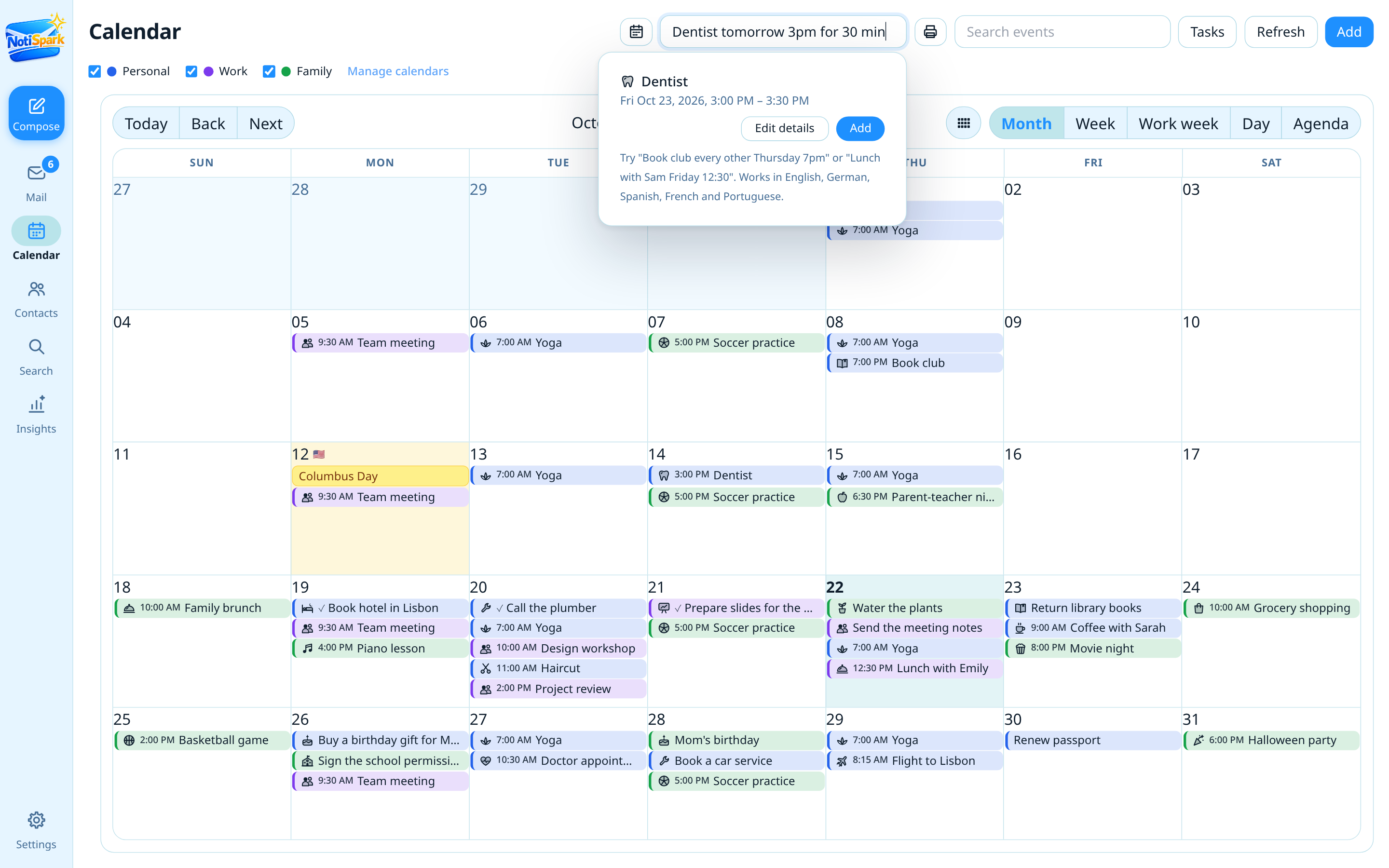
Task: Open the year grid view icon
Action: point(964,123)
